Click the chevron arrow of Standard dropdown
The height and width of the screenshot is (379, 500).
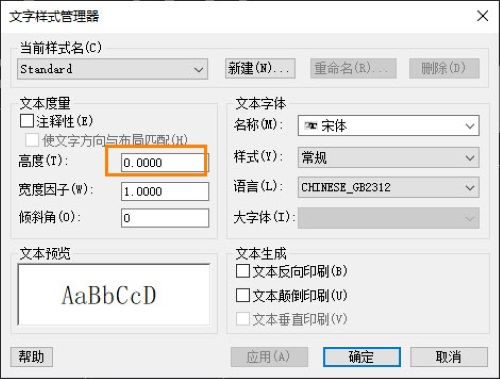tap(199, 70)
